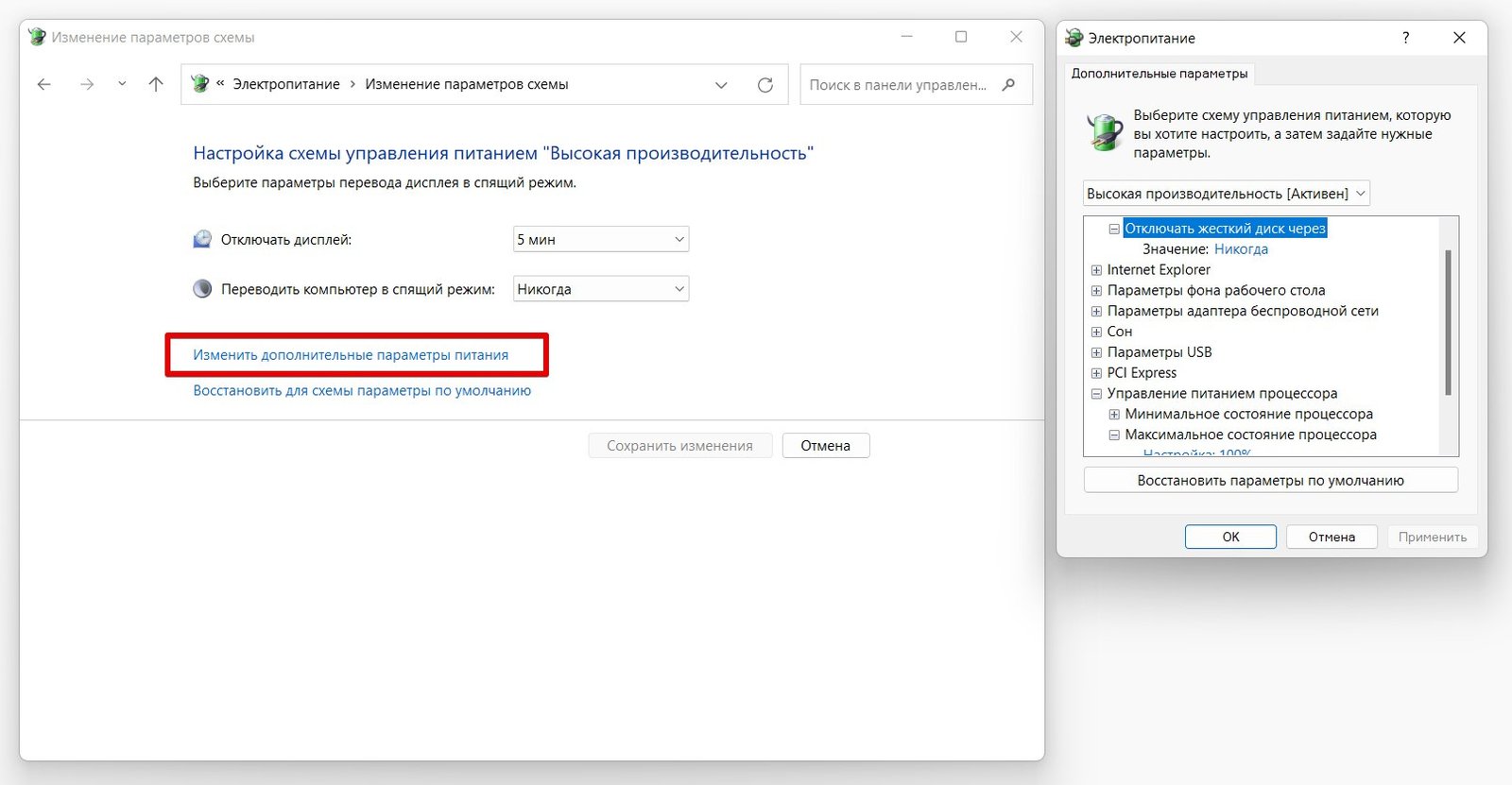Minimize the Изменение параметров схемы window
This screenshot has width=1512, height=785.
click(x=907, y=37)
